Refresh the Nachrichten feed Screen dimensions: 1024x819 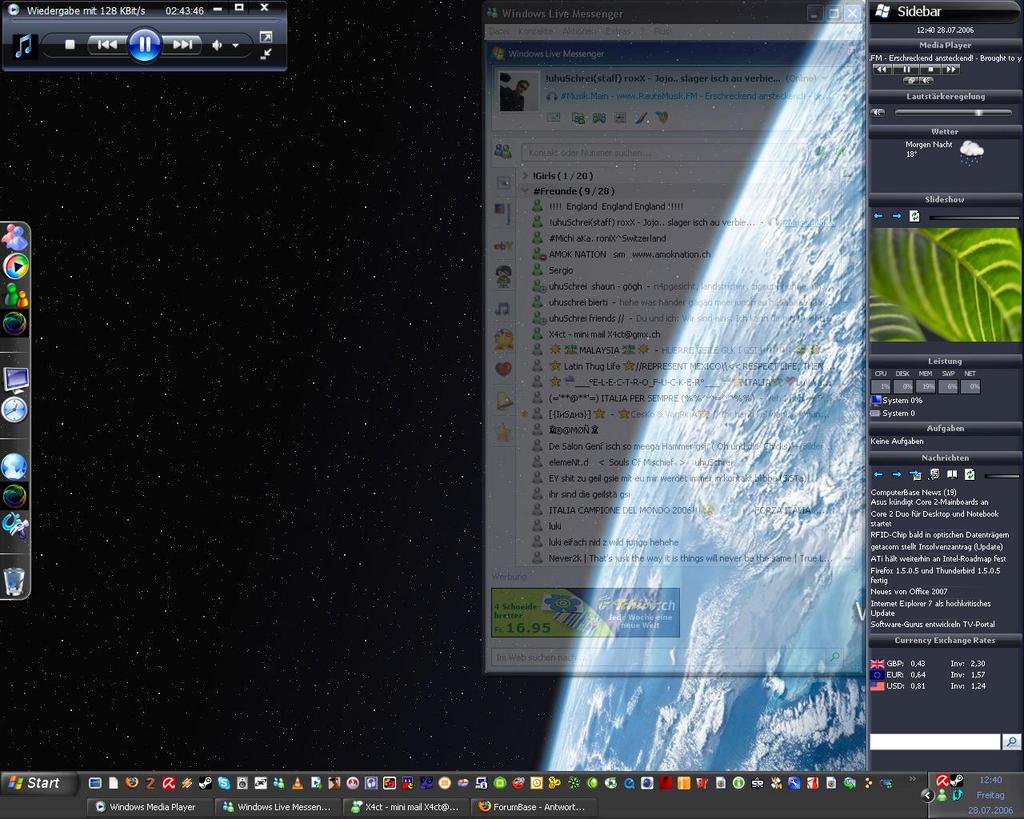pyautogui.click(x=970, y=474)
